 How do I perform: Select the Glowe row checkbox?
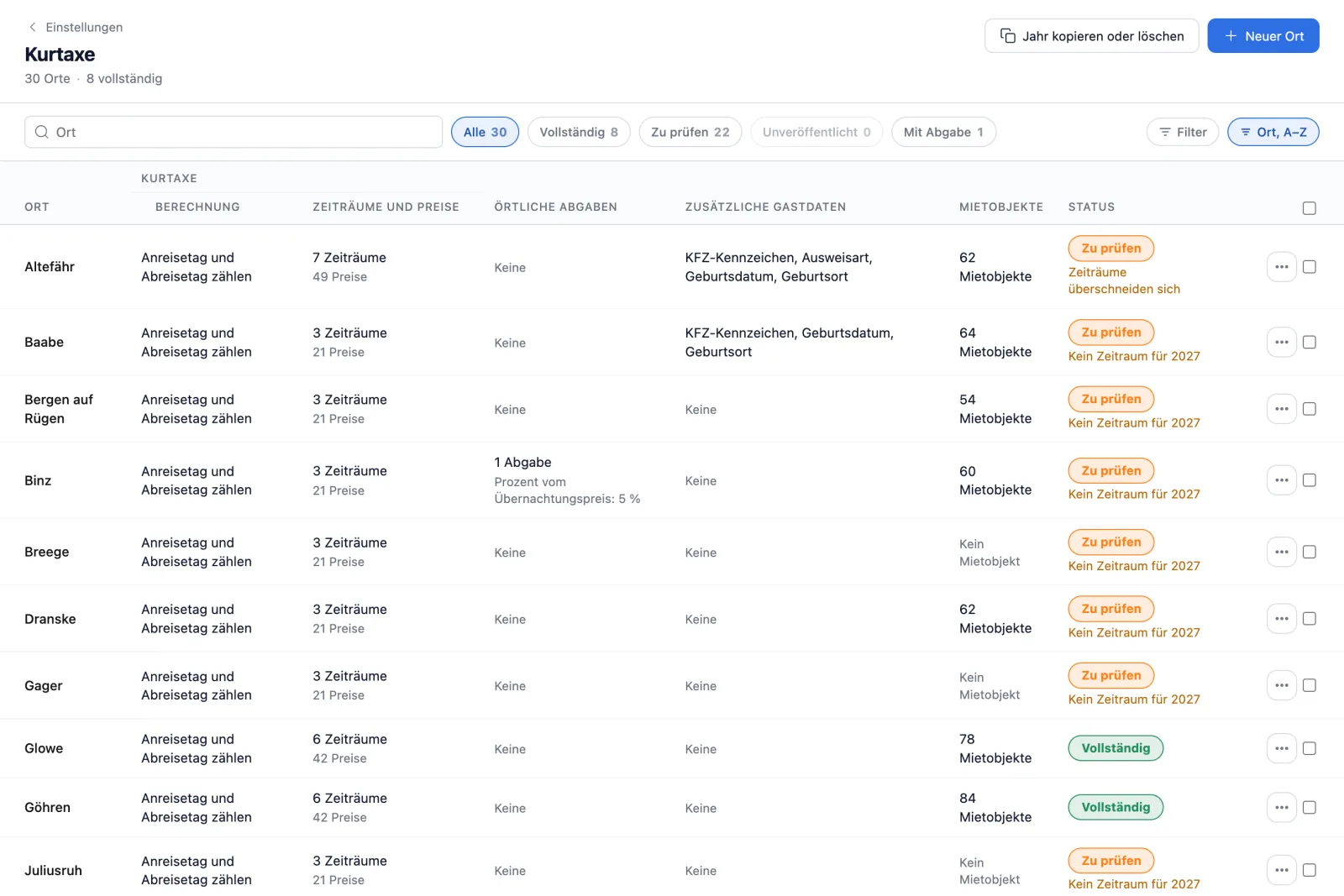pyautogui.click(x=1309, y=748)
